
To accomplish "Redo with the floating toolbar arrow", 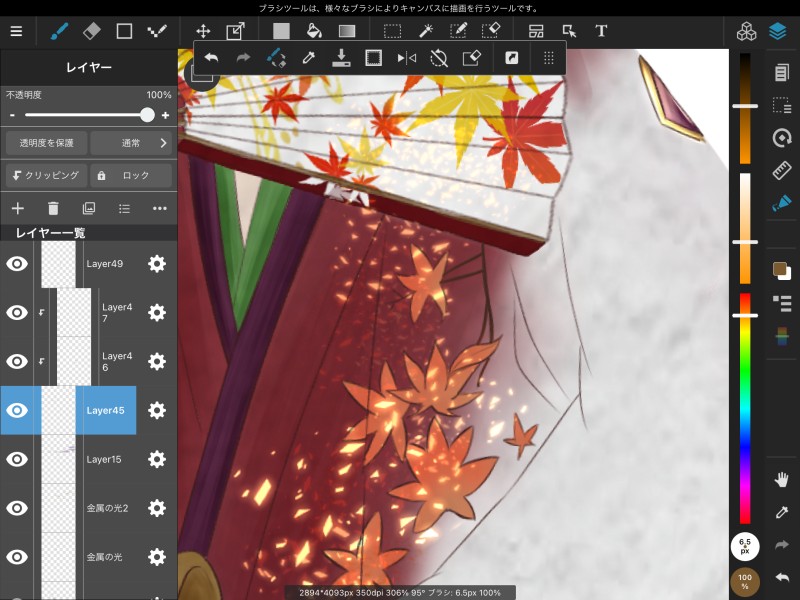I will (x=243, y=58).
